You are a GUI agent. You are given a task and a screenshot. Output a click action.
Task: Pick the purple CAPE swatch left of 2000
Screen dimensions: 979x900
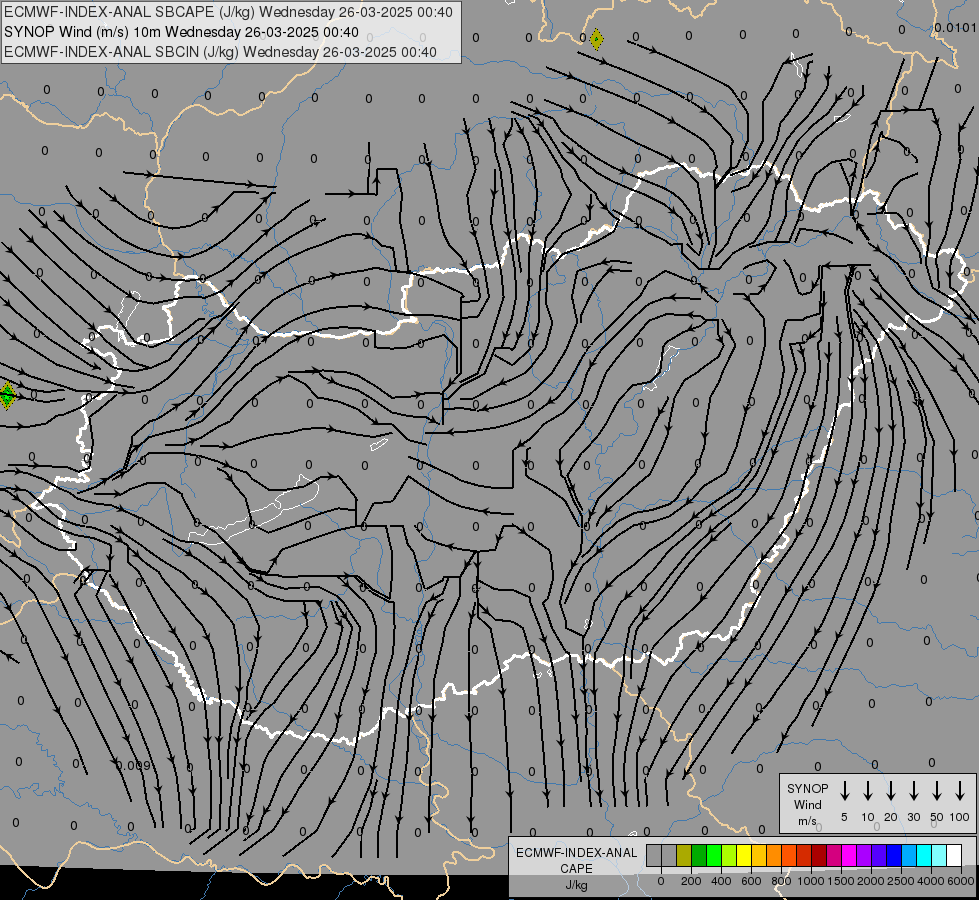pyautogui.click(x=865, y=855)
